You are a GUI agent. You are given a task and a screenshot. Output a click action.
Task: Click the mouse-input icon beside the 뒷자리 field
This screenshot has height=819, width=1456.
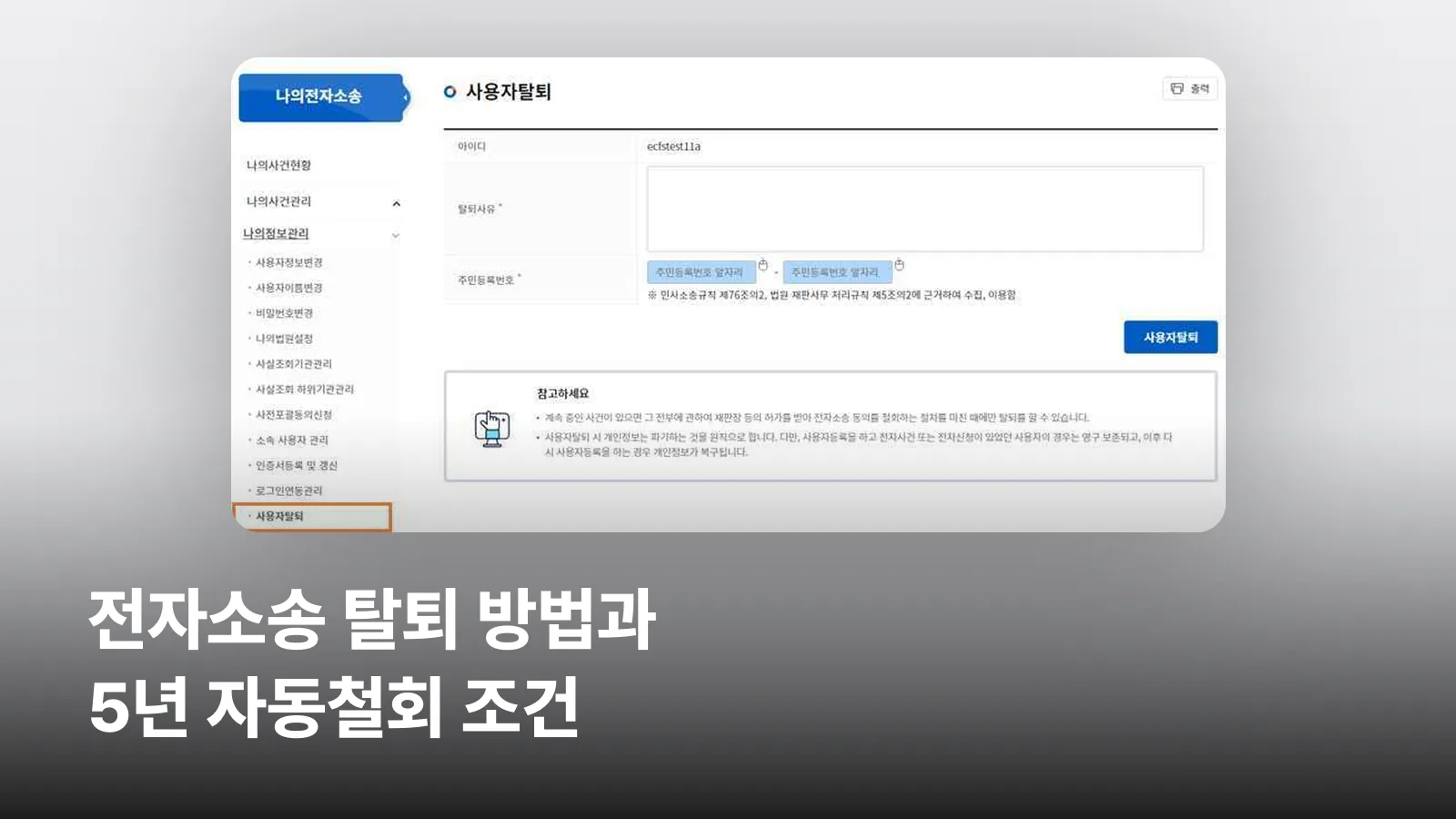[x=899, y=265]
